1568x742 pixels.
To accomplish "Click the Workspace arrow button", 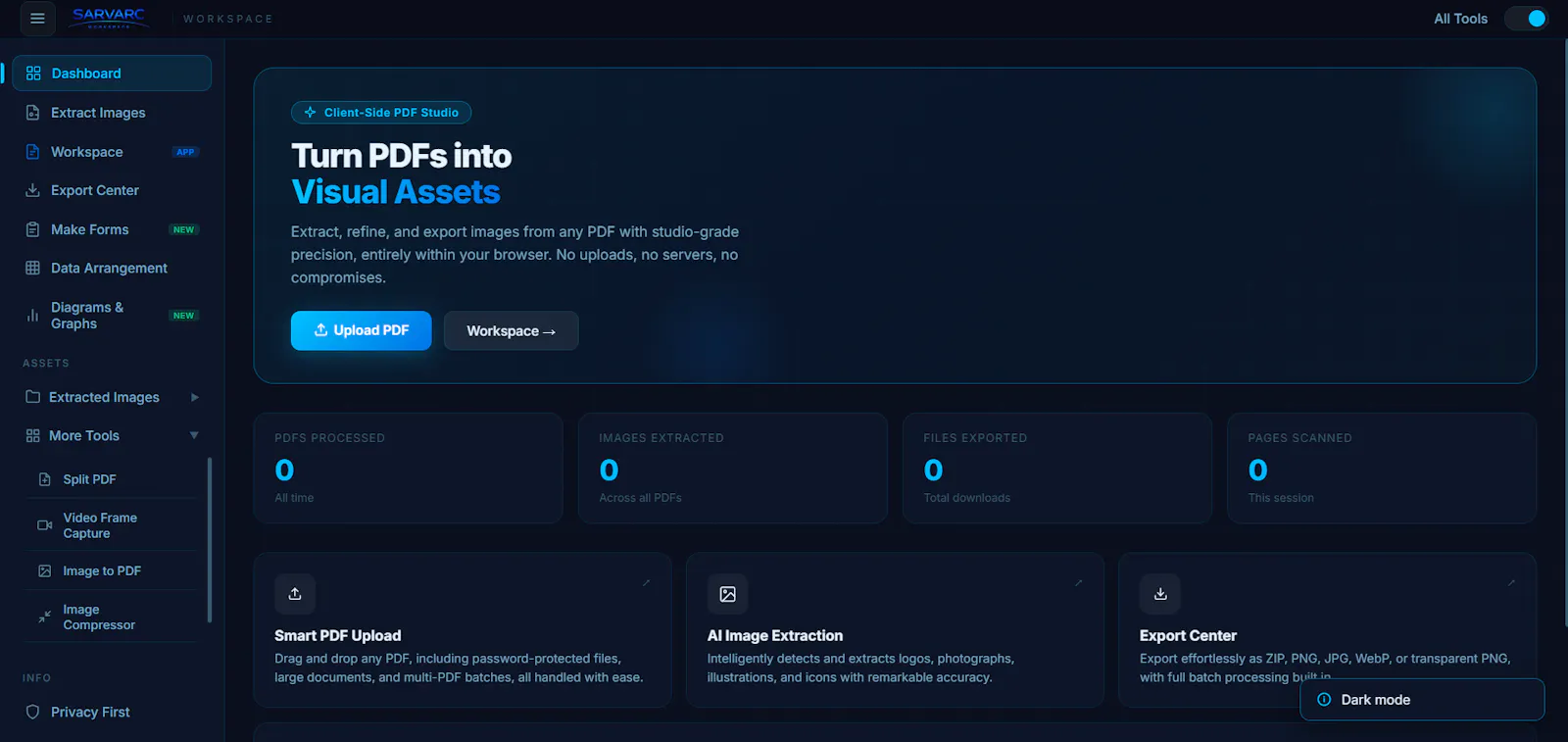I will tap(511, 330).
